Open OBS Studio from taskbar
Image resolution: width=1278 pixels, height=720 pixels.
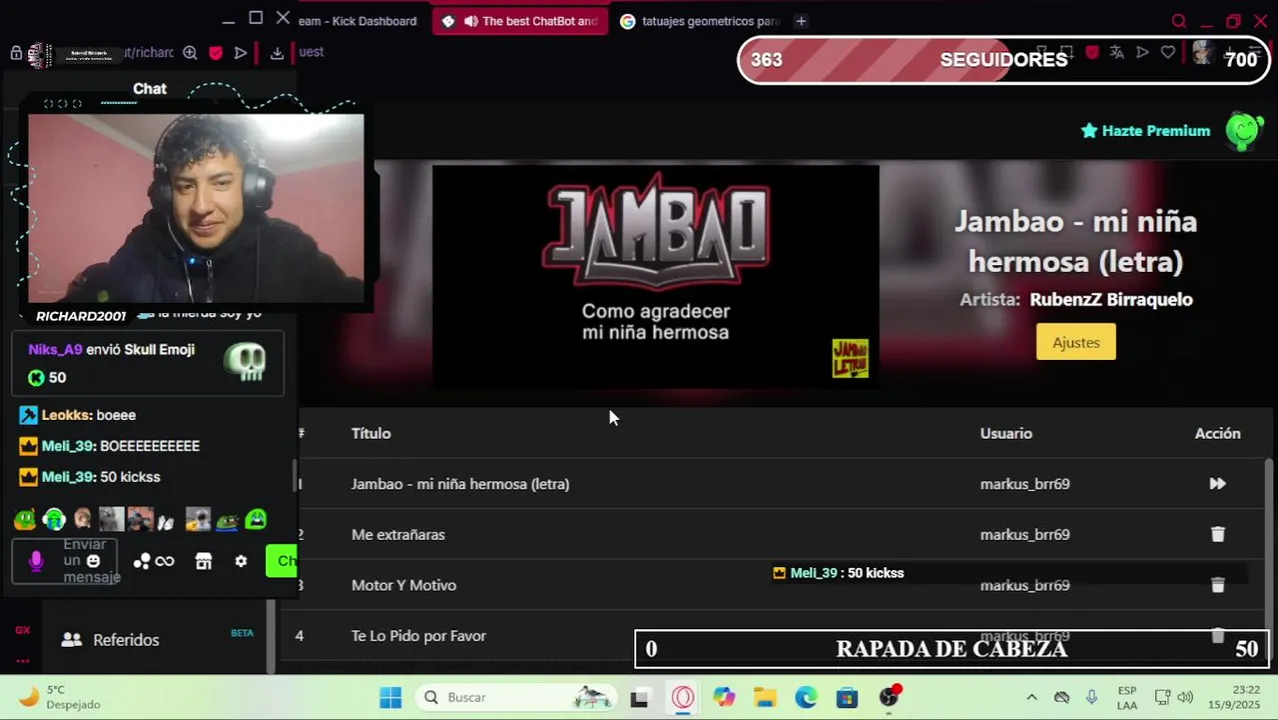pyautogui.click(x=889, y=697)
